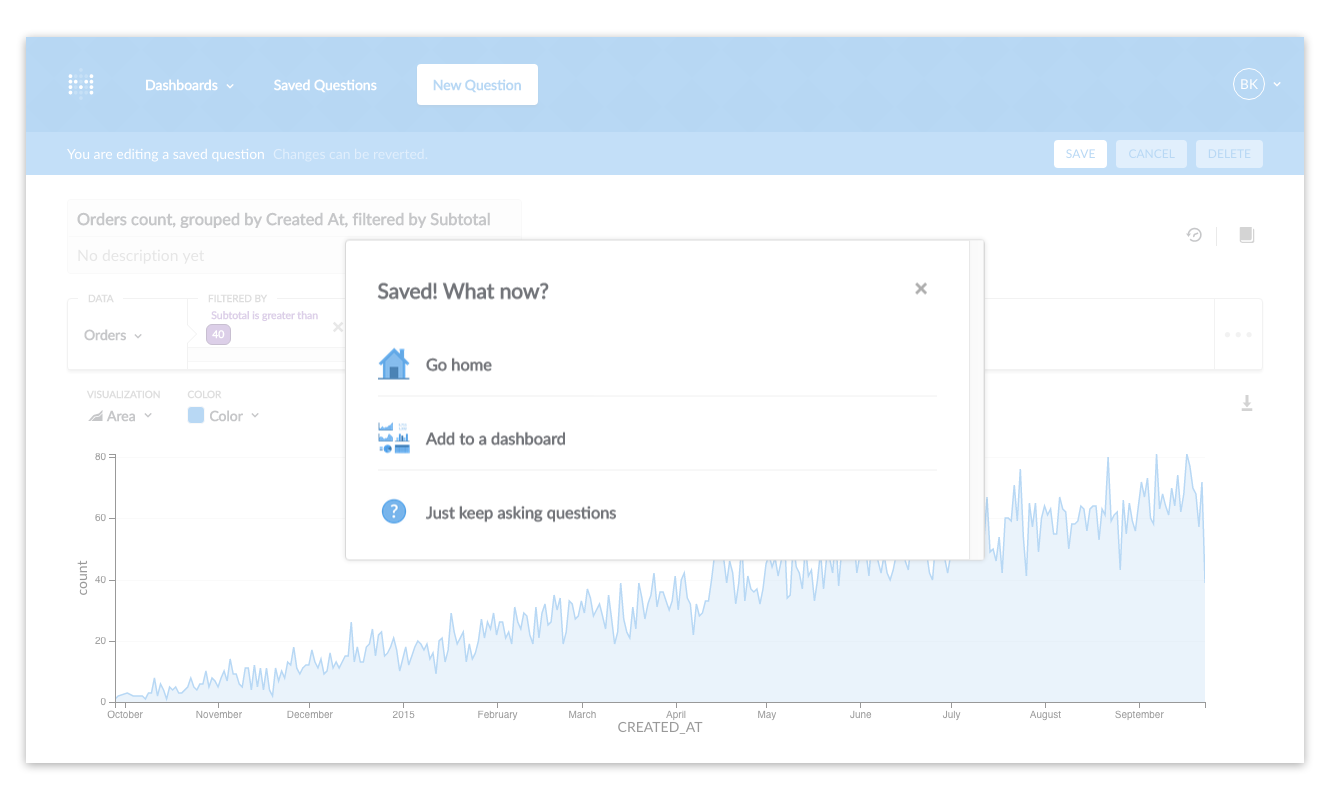
Task: Select Just keep asking questions option
Action: (x=520, y=513)
